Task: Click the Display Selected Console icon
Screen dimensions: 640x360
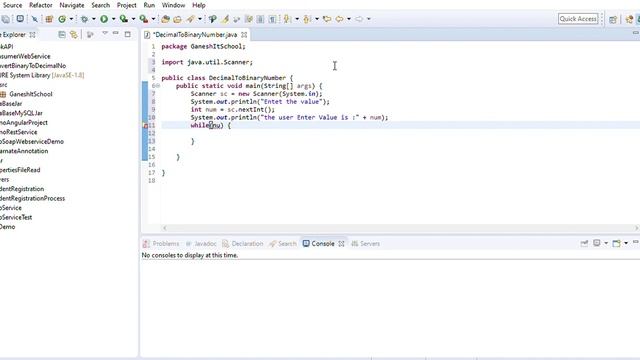Action: click(x=597, y=243)
